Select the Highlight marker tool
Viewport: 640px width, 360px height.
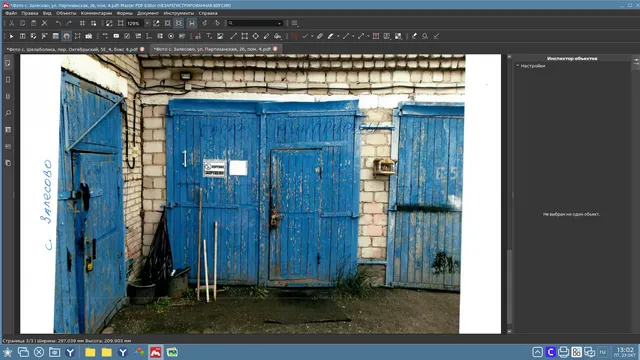pyautogui.click(x=331, y=36)
